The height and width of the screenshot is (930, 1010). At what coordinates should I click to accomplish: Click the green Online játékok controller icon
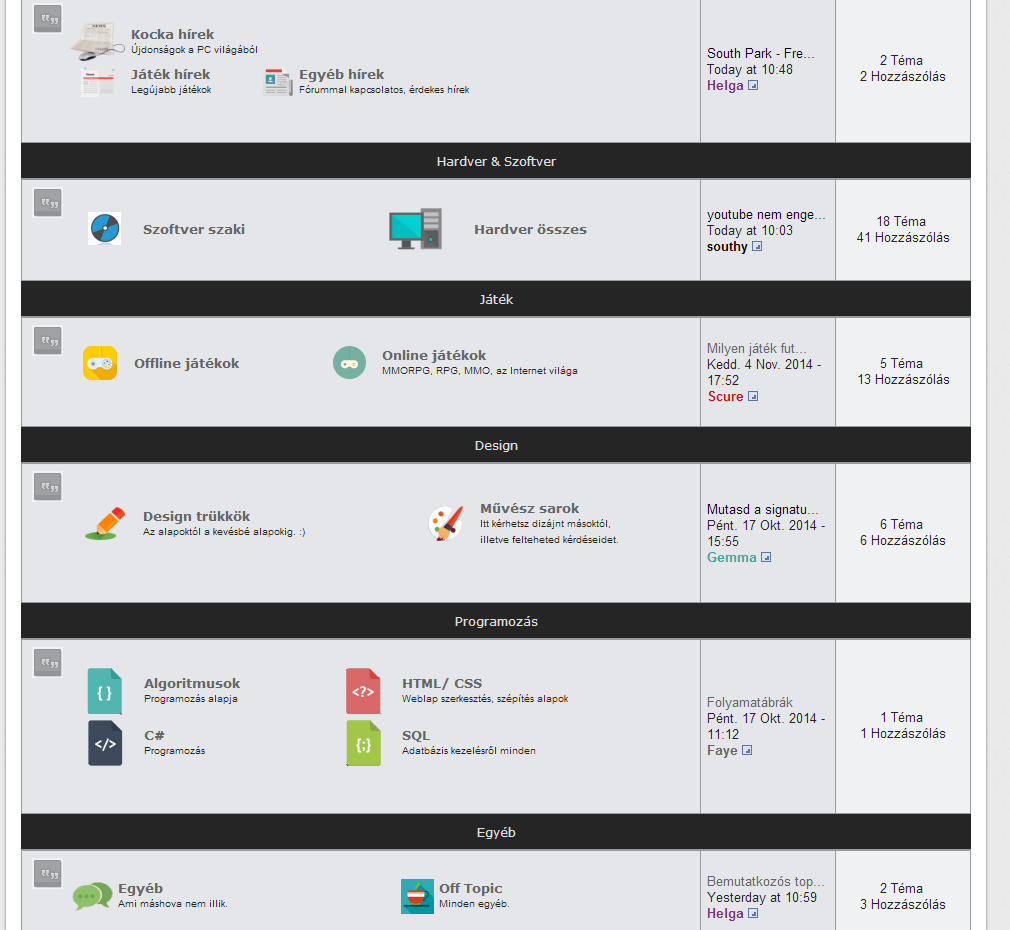349,363
